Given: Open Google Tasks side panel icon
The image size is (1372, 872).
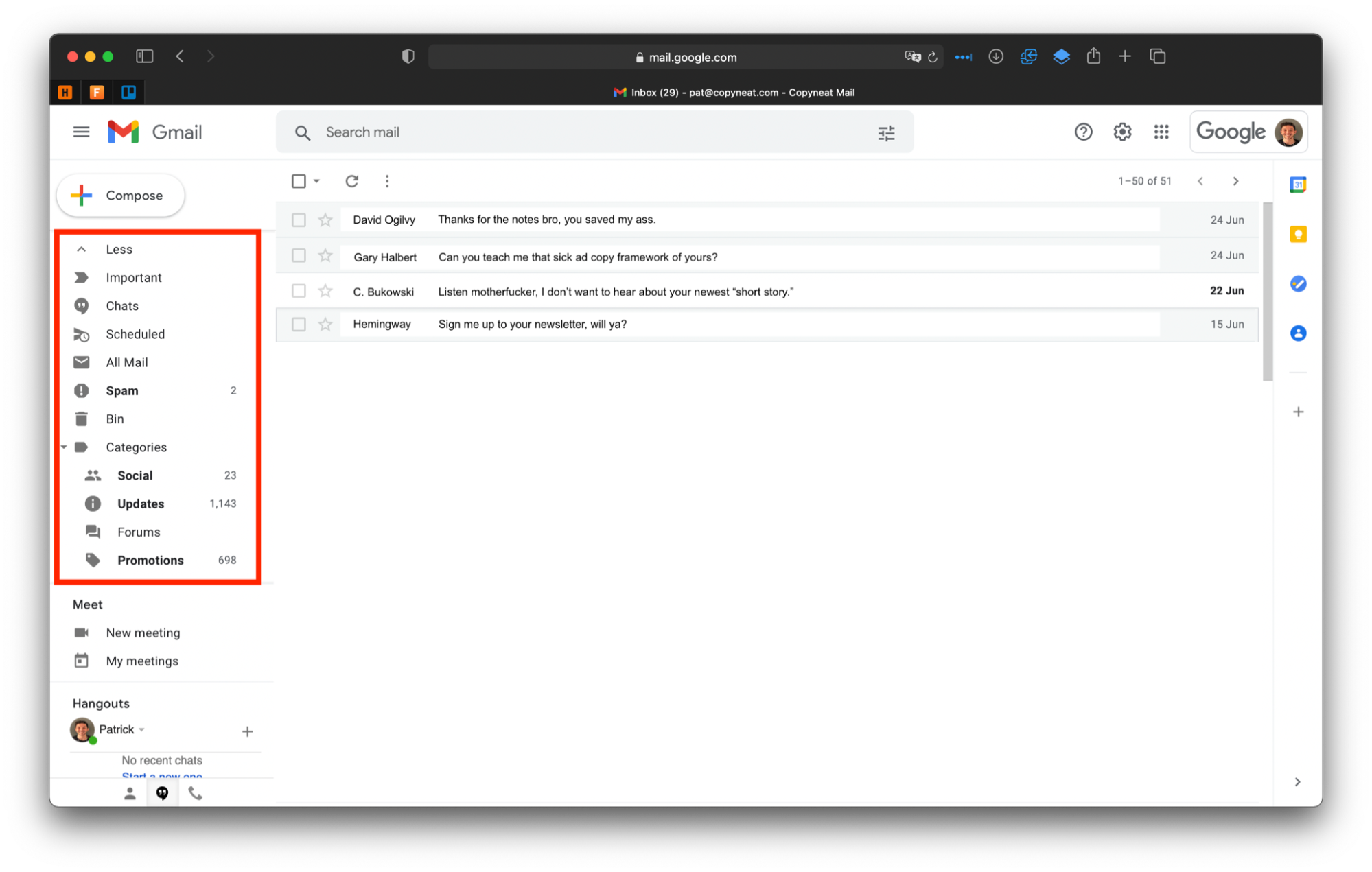Looking at the screenshot, I should [1297, 283].
